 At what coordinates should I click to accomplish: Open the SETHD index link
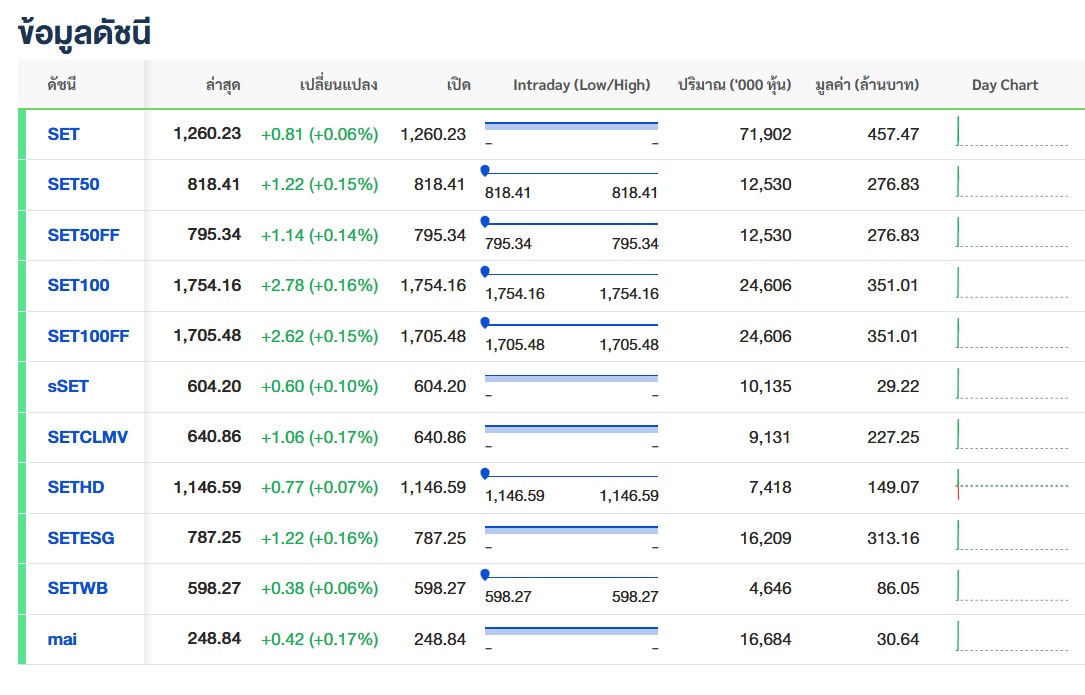pyautogui.click(x=75, y=487)
